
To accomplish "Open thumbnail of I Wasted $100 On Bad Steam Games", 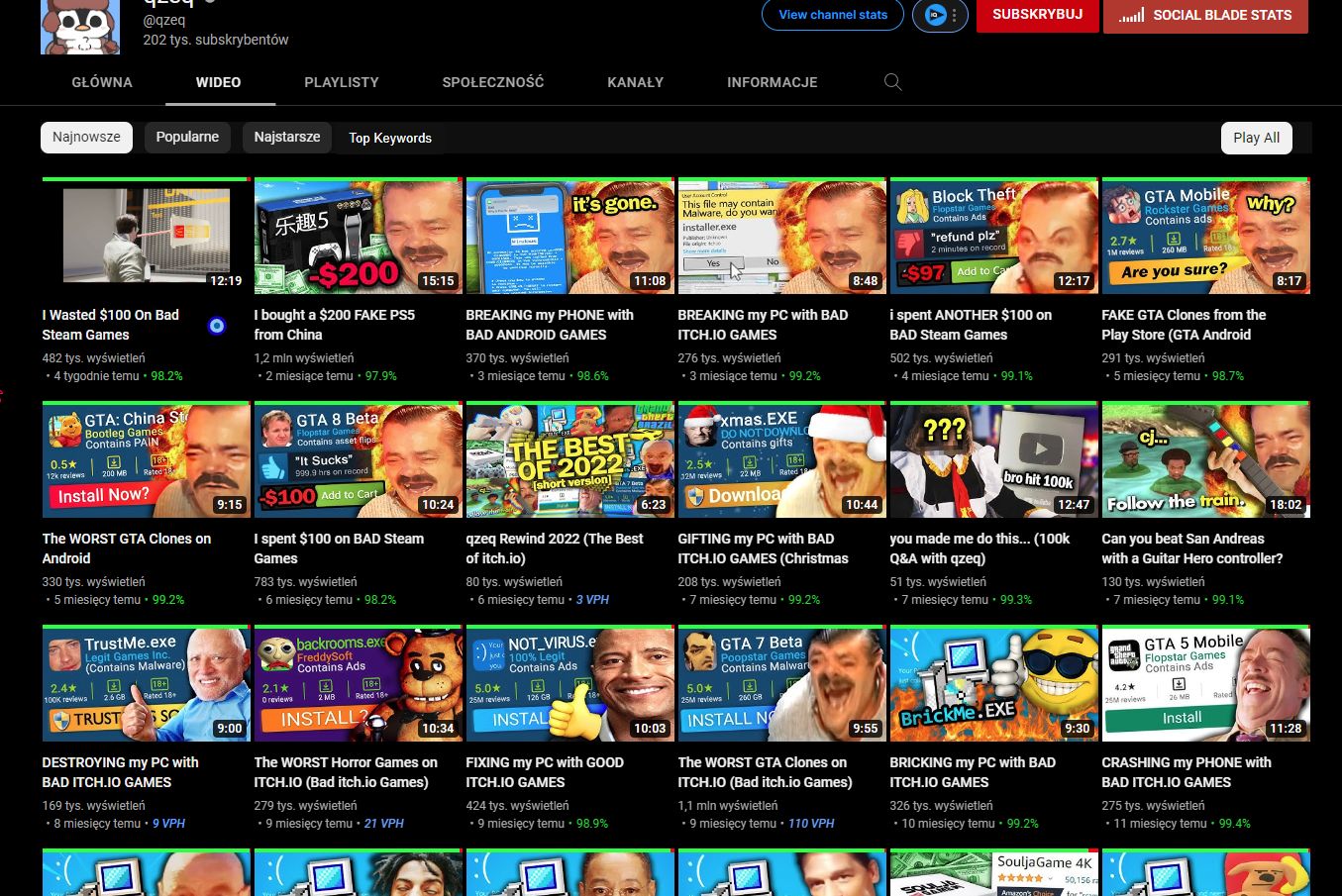I will (146, 236).
